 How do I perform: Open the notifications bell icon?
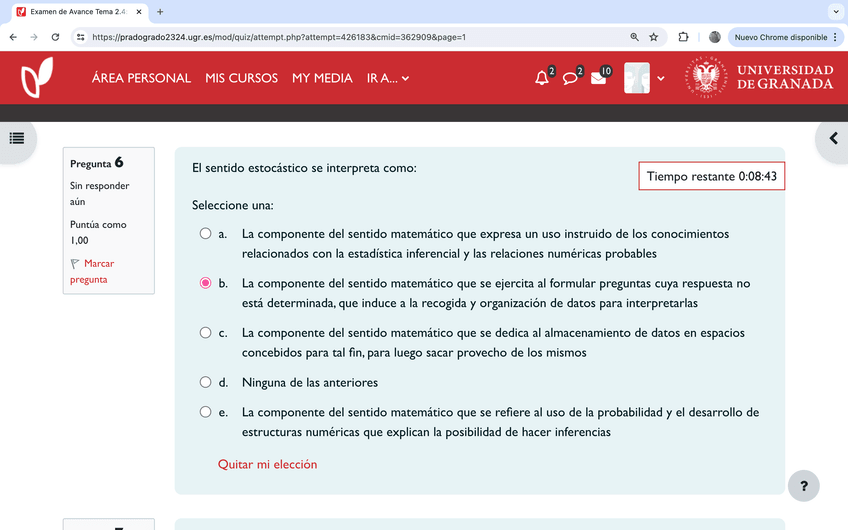[x=542, y=78]
